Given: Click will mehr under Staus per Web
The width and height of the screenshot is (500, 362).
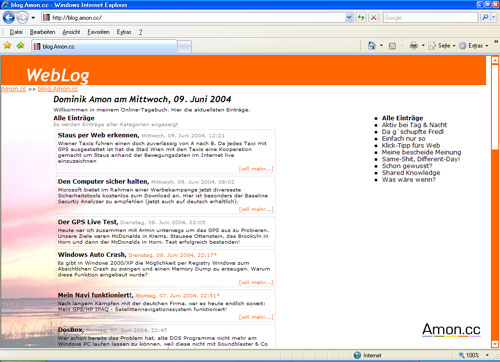Looking at the screenshot, I should click(256, 169).
